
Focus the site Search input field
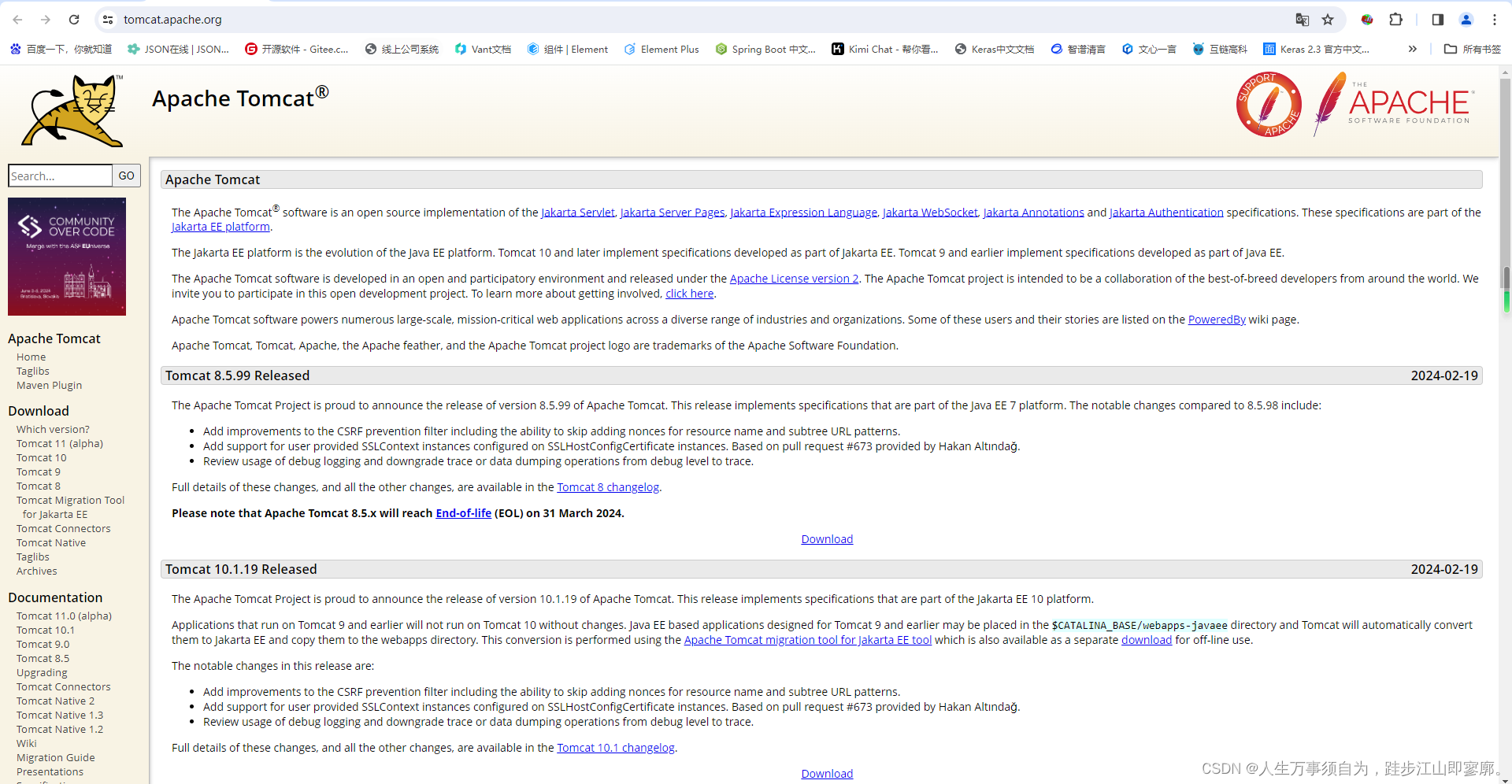click(60, 176)
